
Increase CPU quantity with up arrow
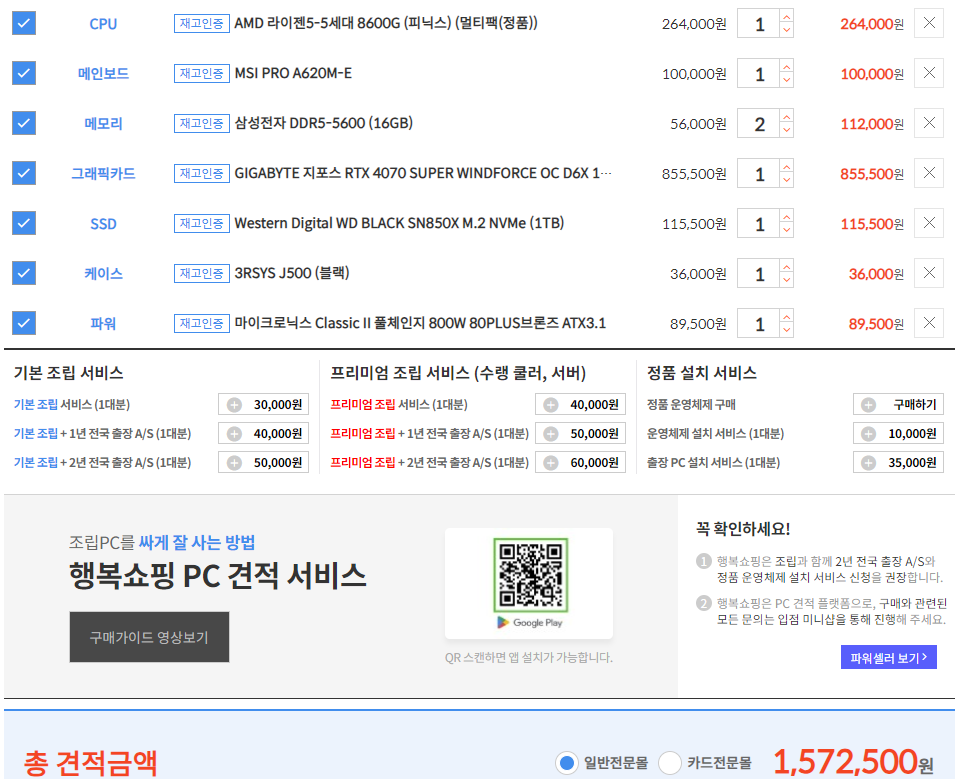(x=787, y=17)
